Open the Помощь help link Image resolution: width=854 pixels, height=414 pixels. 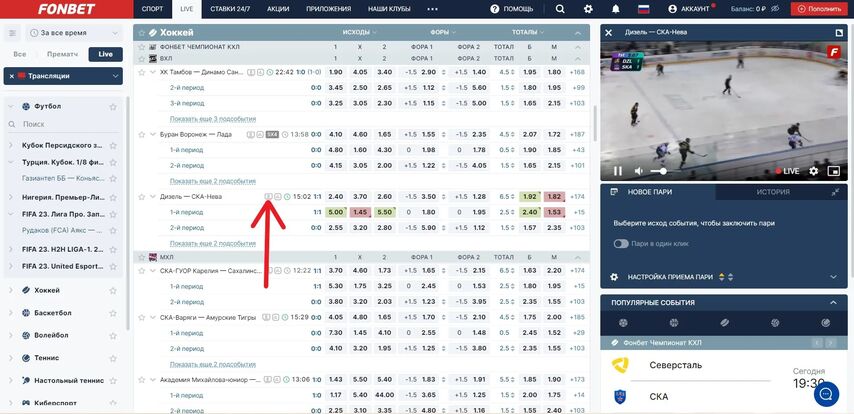coord(511,9)
